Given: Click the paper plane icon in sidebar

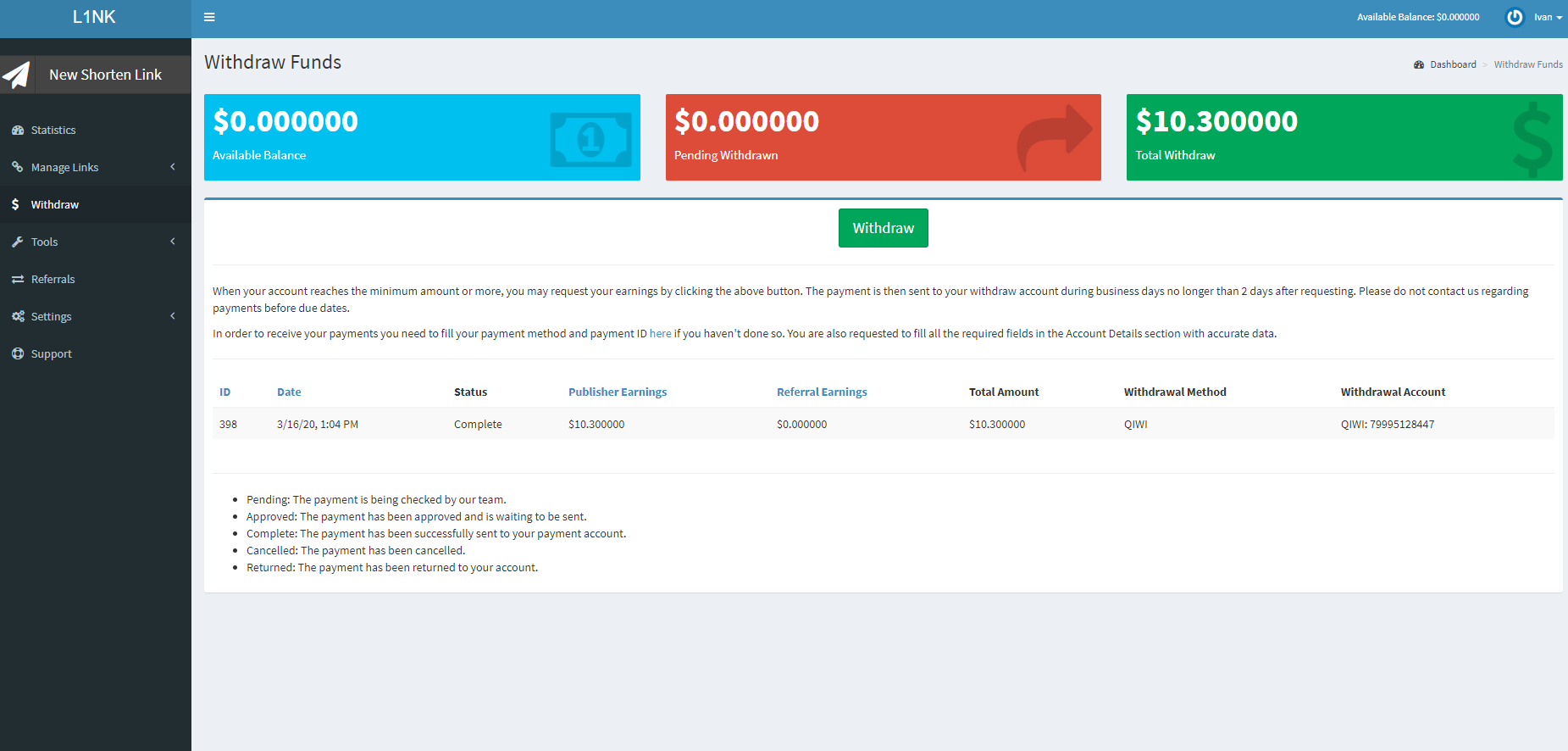Looking at the screenshot, I should pyautogui.click(x=17, y=75).
